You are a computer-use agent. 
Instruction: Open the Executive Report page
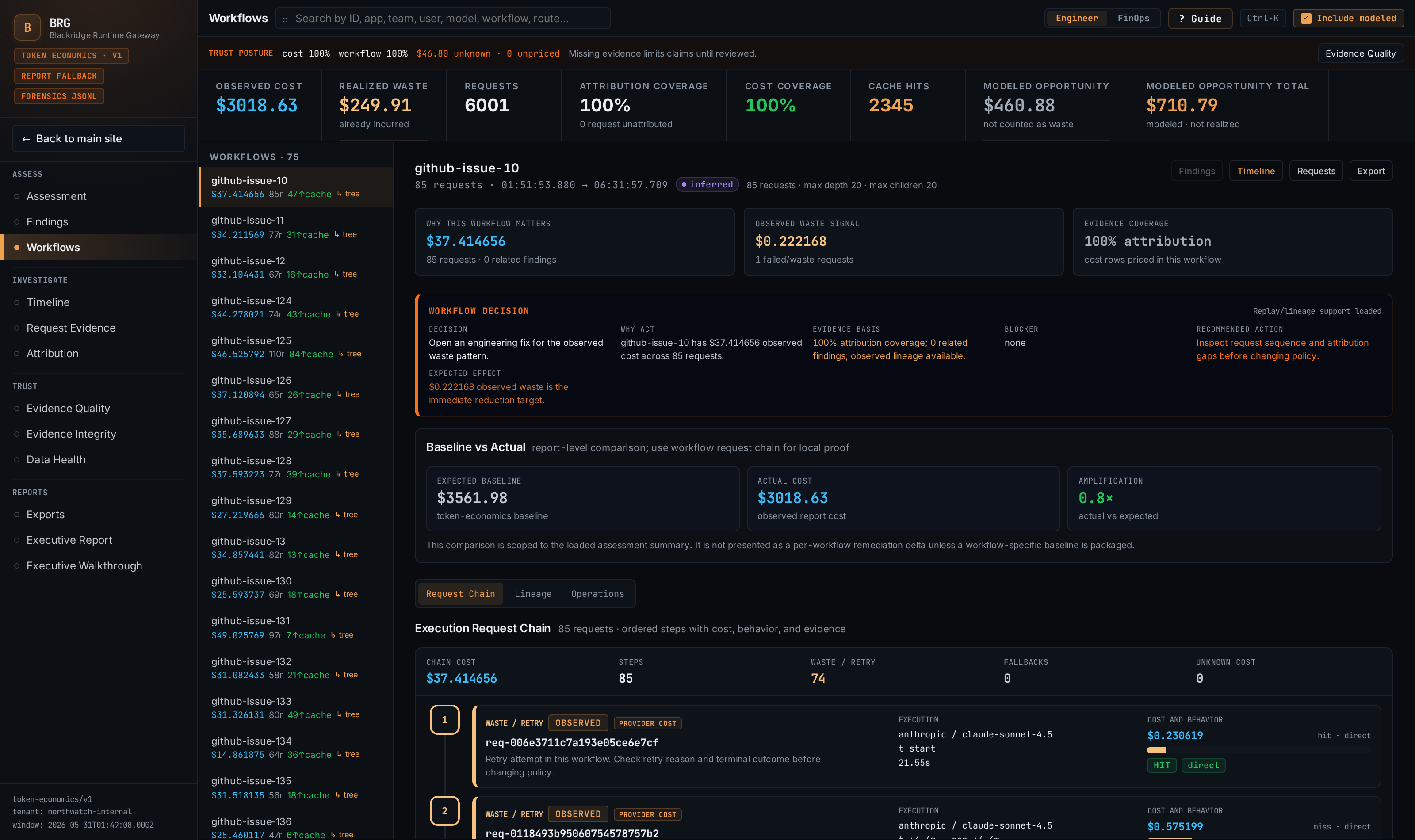pos(99,539)
